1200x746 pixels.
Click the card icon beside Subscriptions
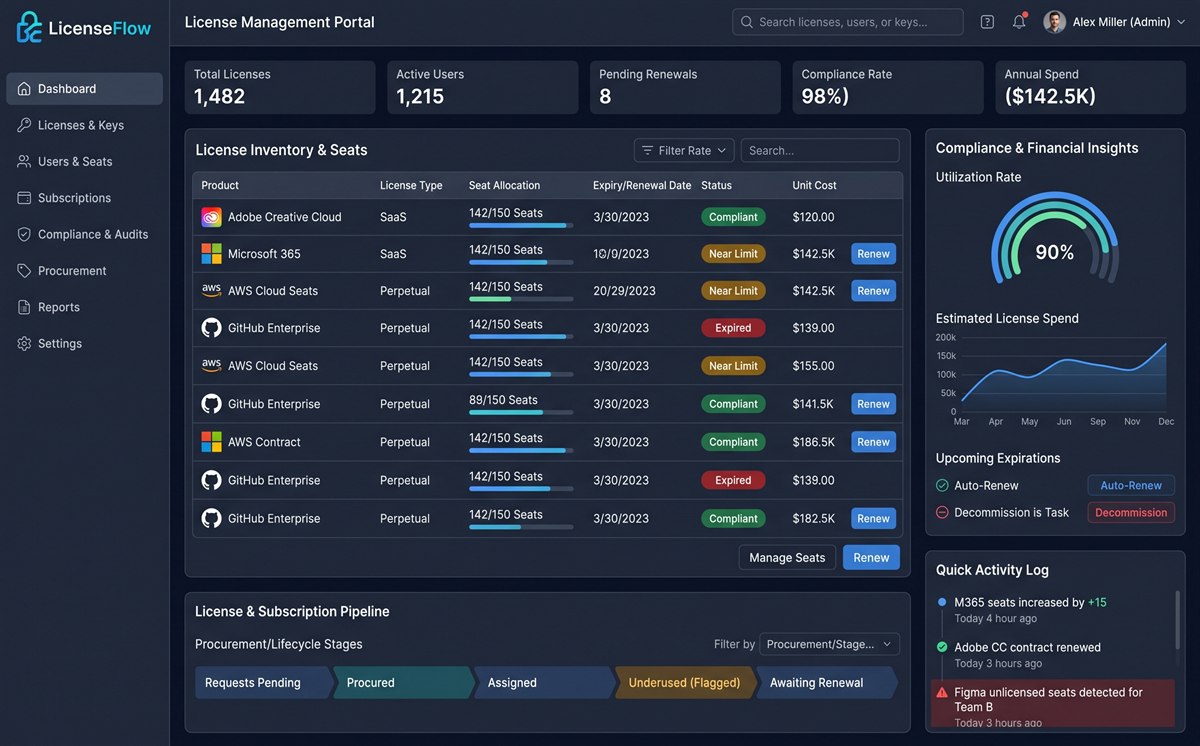pos(24,198)
